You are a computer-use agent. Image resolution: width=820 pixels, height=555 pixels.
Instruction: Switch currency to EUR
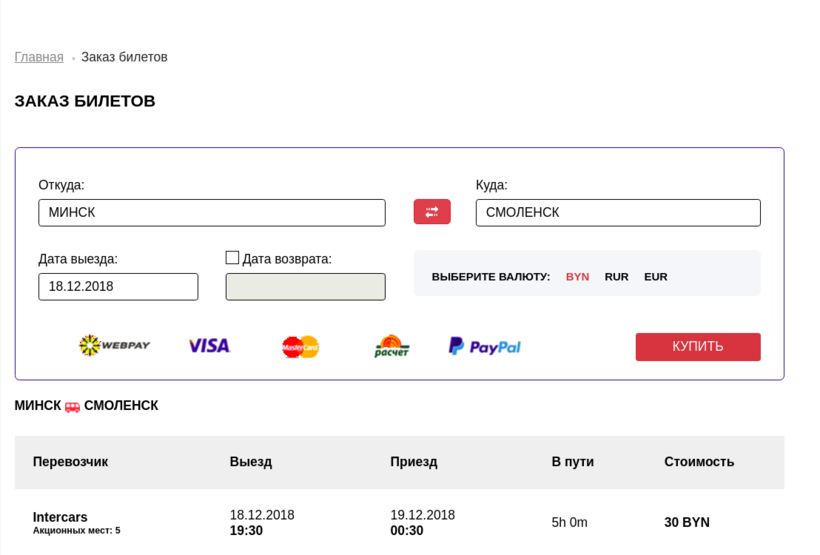pyautogui.click(x=655, y=277)
